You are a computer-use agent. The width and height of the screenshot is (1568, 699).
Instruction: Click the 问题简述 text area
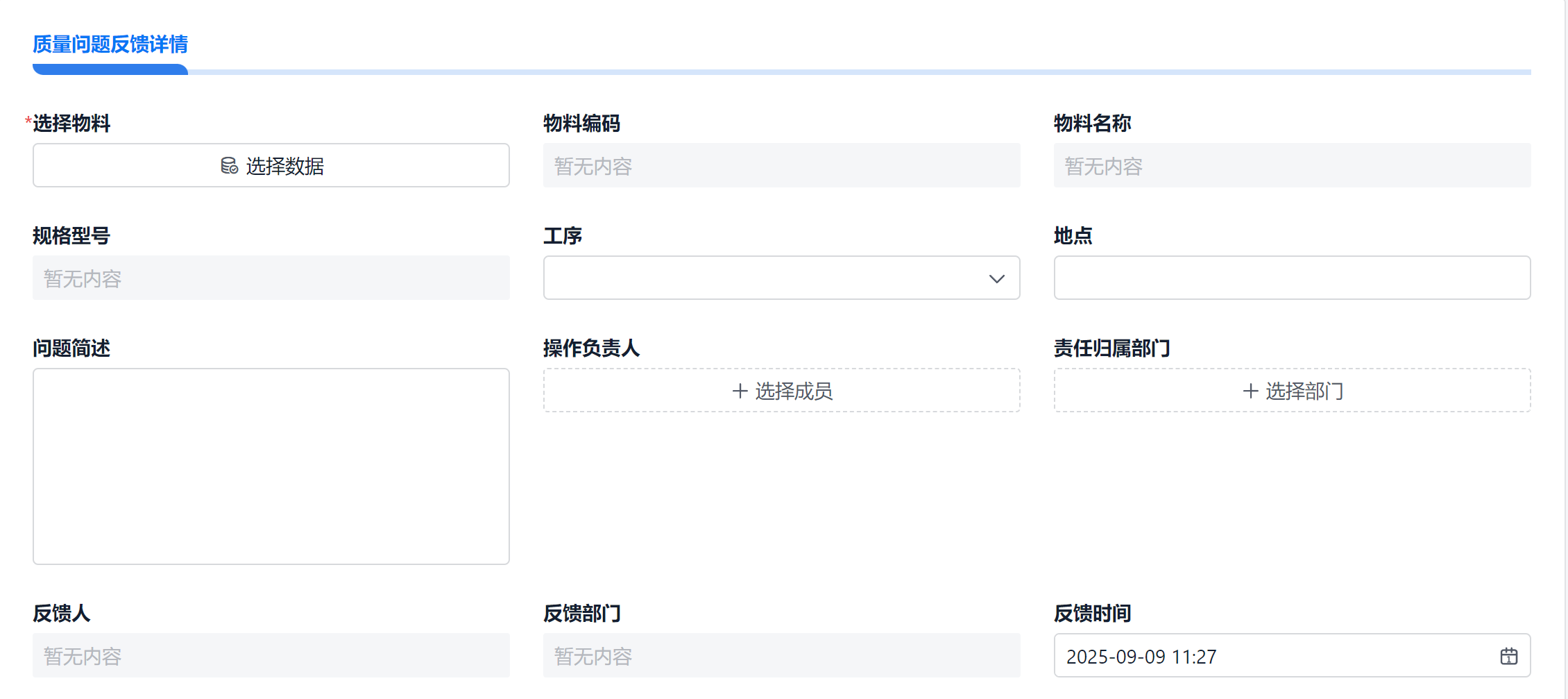[271, 466]
